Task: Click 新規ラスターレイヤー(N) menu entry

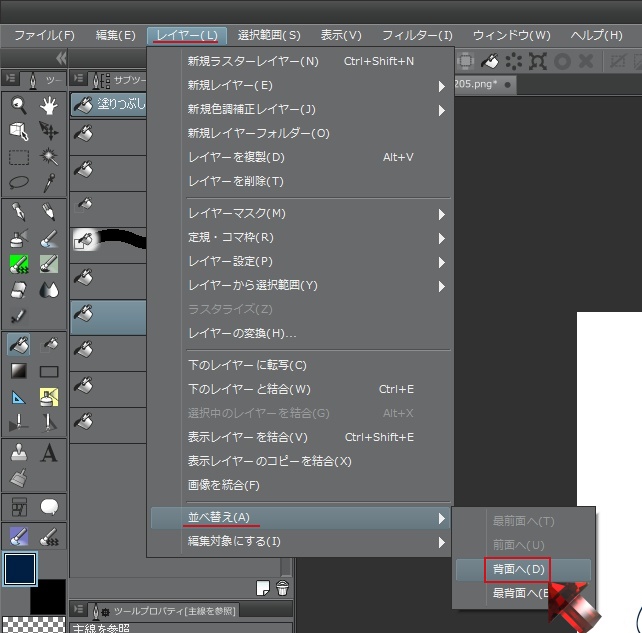Action: coord(253,61)
